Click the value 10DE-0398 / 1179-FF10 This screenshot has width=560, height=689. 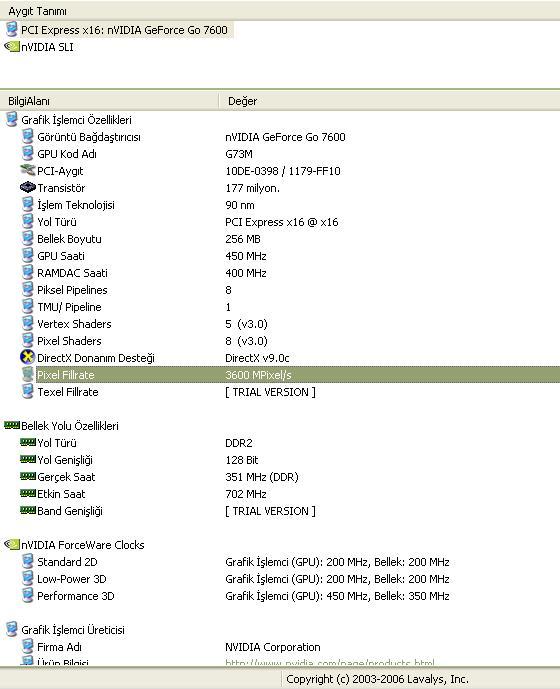(283, 171)
